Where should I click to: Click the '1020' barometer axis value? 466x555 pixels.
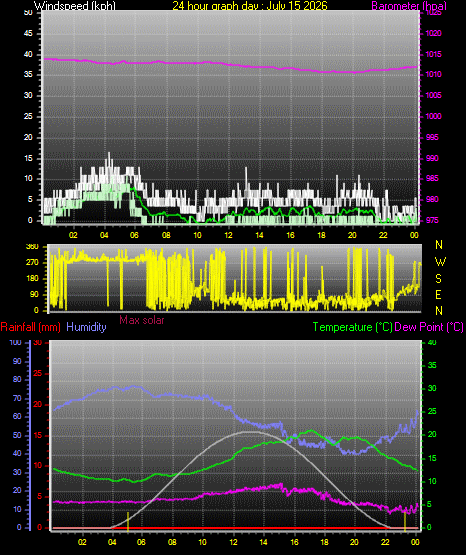[x=433, y=33]
